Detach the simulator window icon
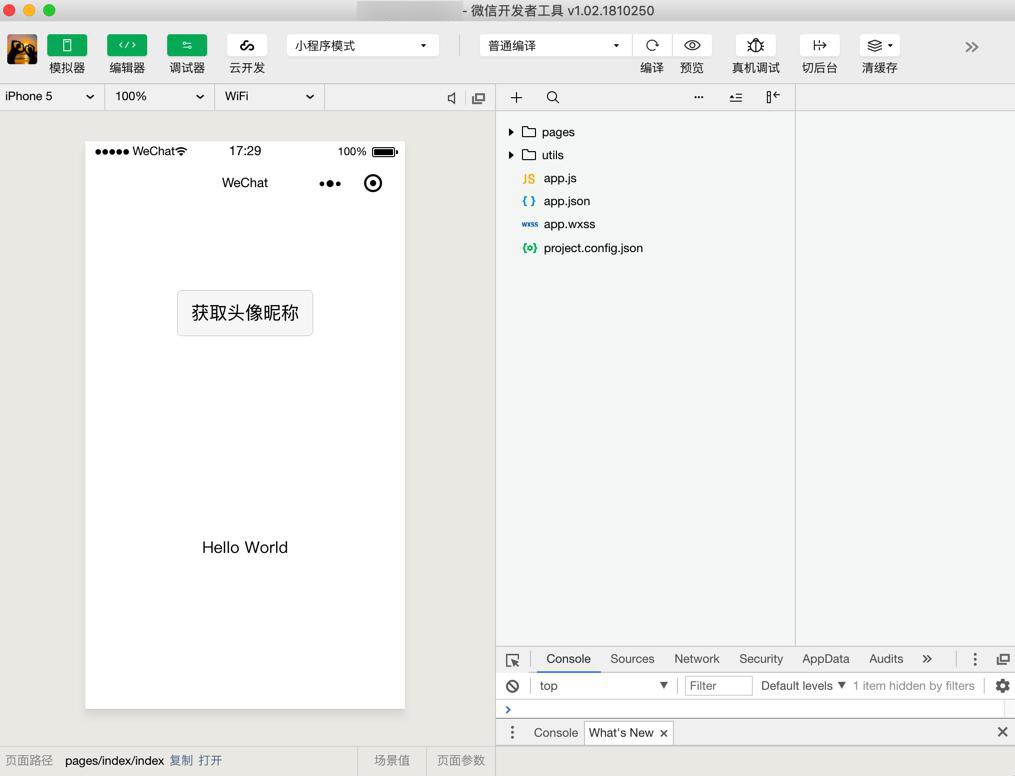 pyautogui.click(x=478, y=98)
